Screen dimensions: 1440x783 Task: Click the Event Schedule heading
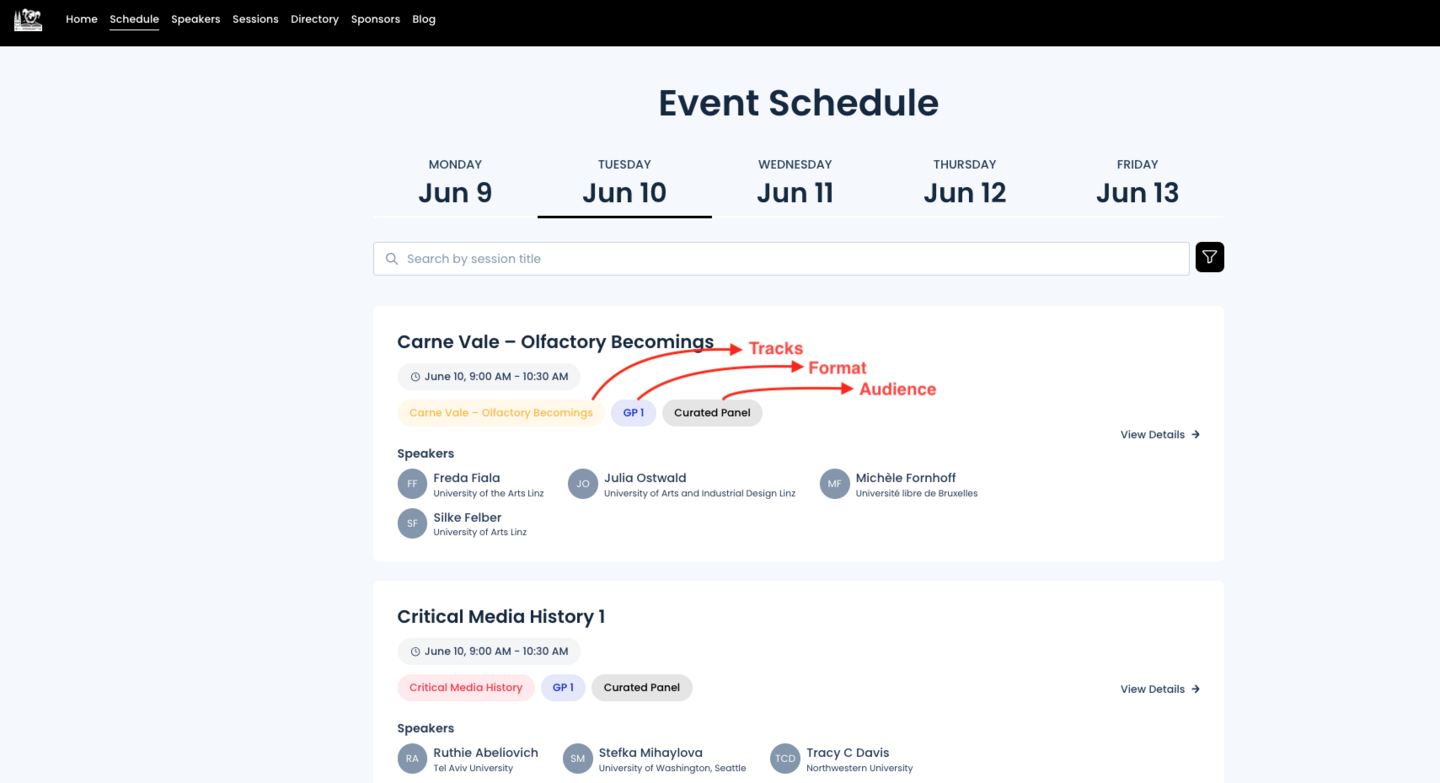pyautogui.click(x=798, y=103)
